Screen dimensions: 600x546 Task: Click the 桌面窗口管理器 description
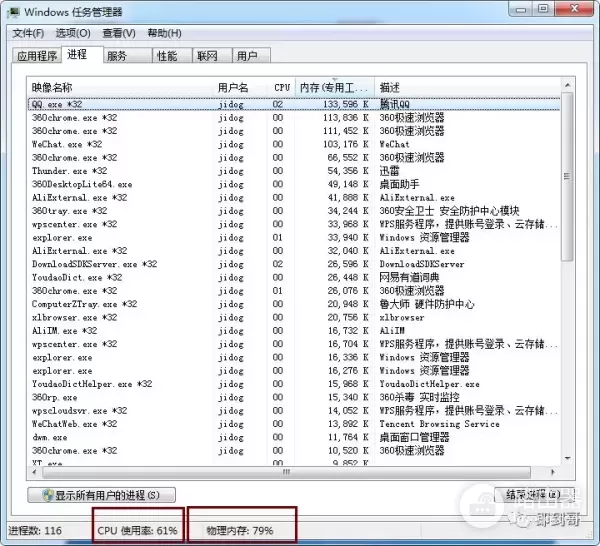pyautogui.click(x=414, y=437)
